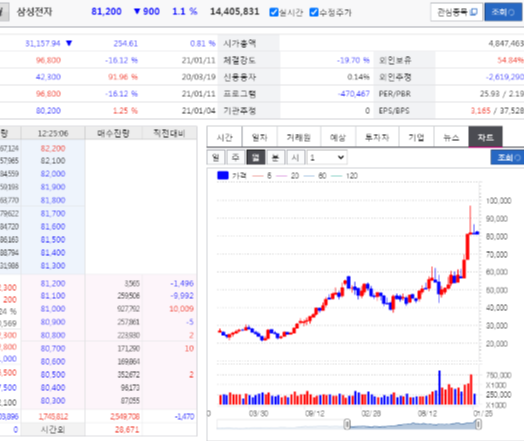
Task: Click the ask price 81,900
Action: coord(53,187)
